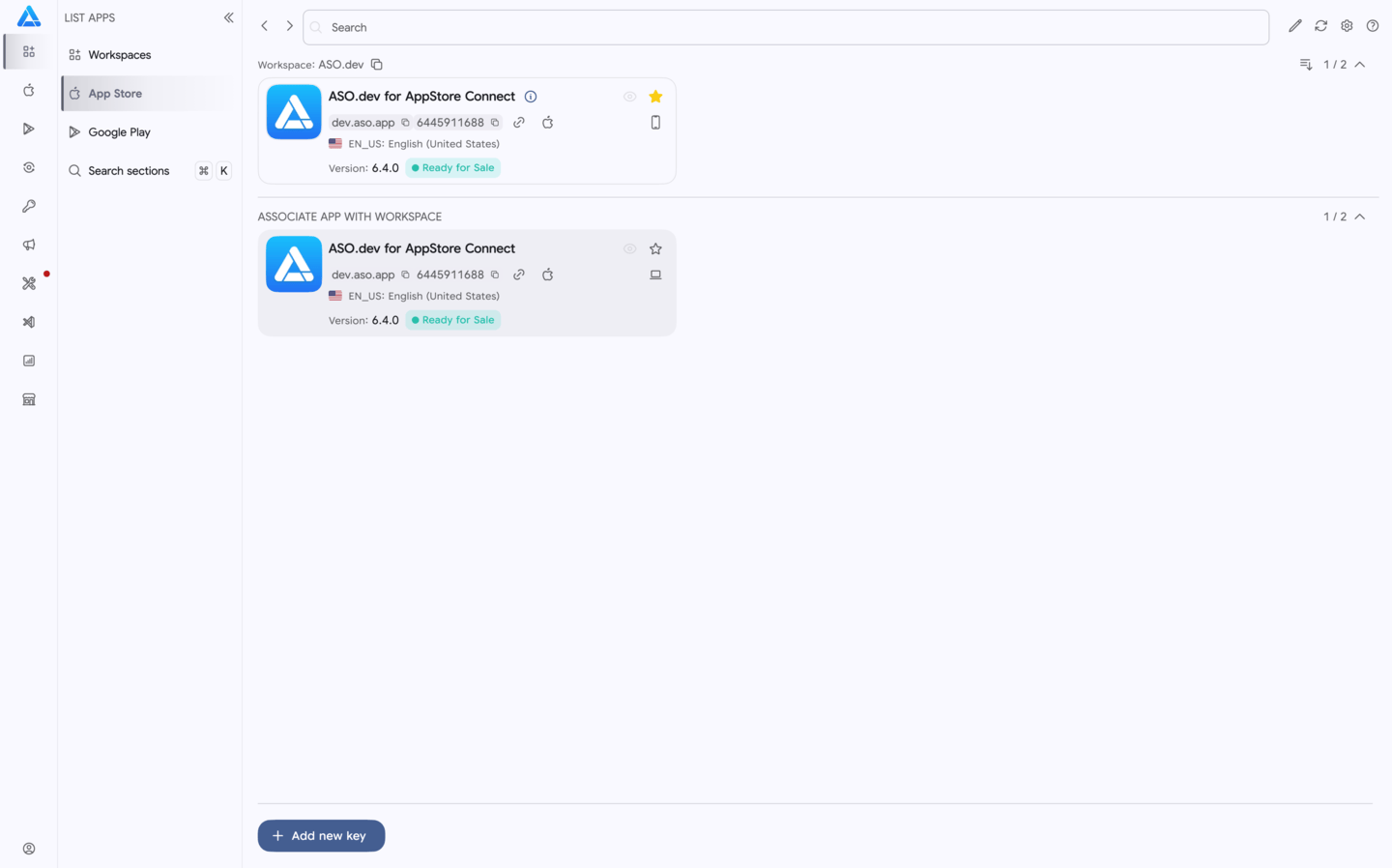Click the phone device icon in the Workspace: ASO.dev card
This screenshot has width=1392, height=868.
655,123
